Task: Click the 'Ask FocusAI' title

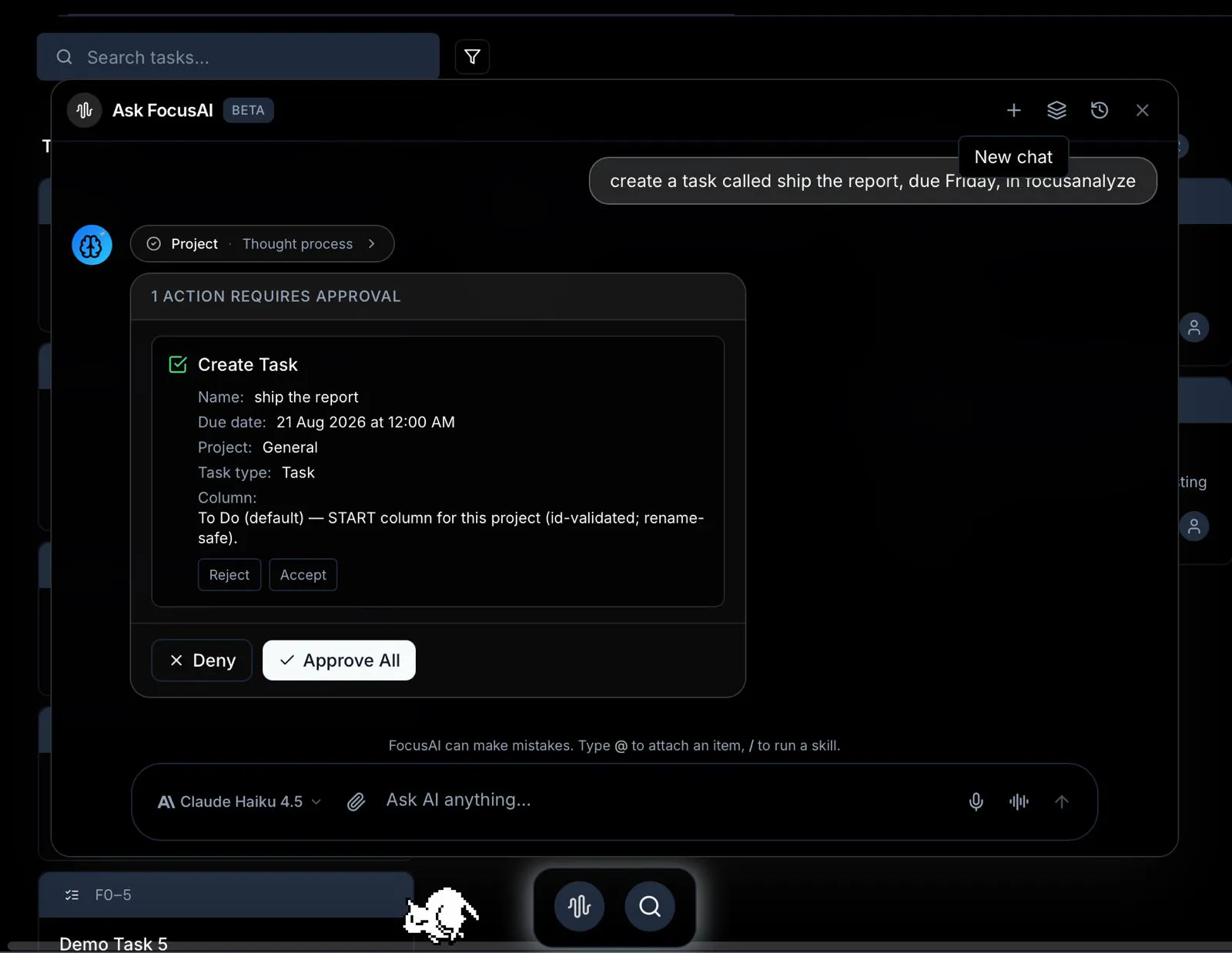Action: pyautogui.click(x=162, y=111)
